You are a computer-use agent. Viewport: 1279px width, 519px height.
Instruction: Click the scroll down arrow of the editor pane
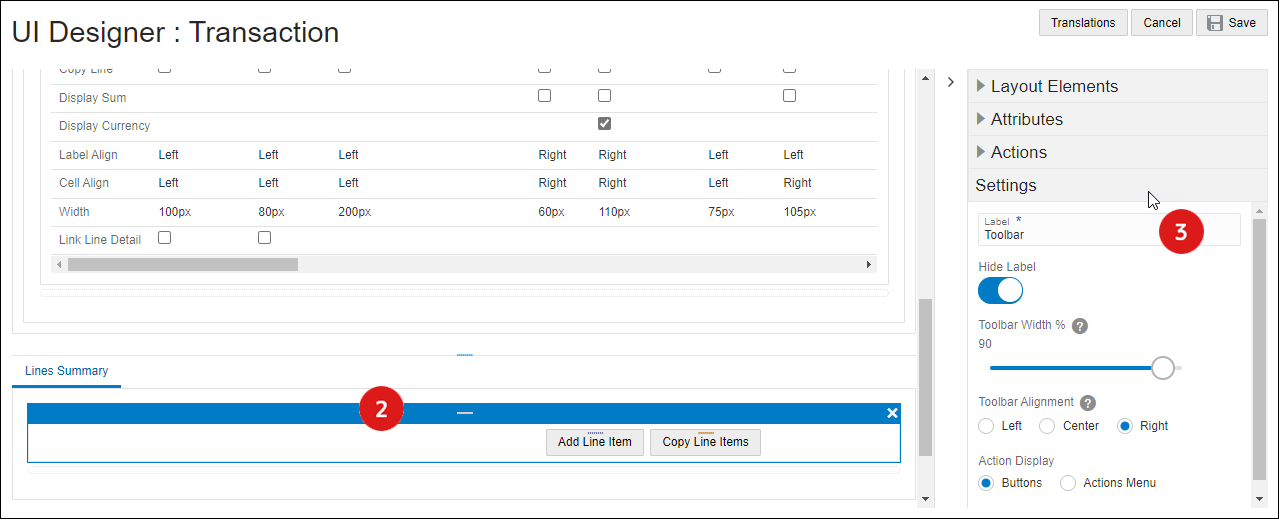tap(925, 499)
